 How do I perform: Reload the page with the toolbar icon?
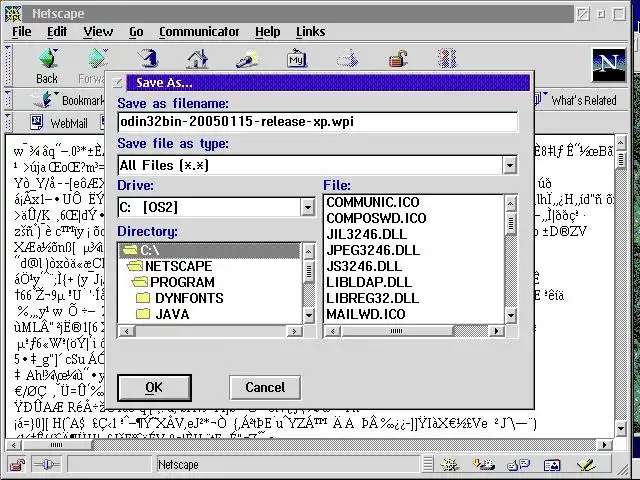point(147,58)
